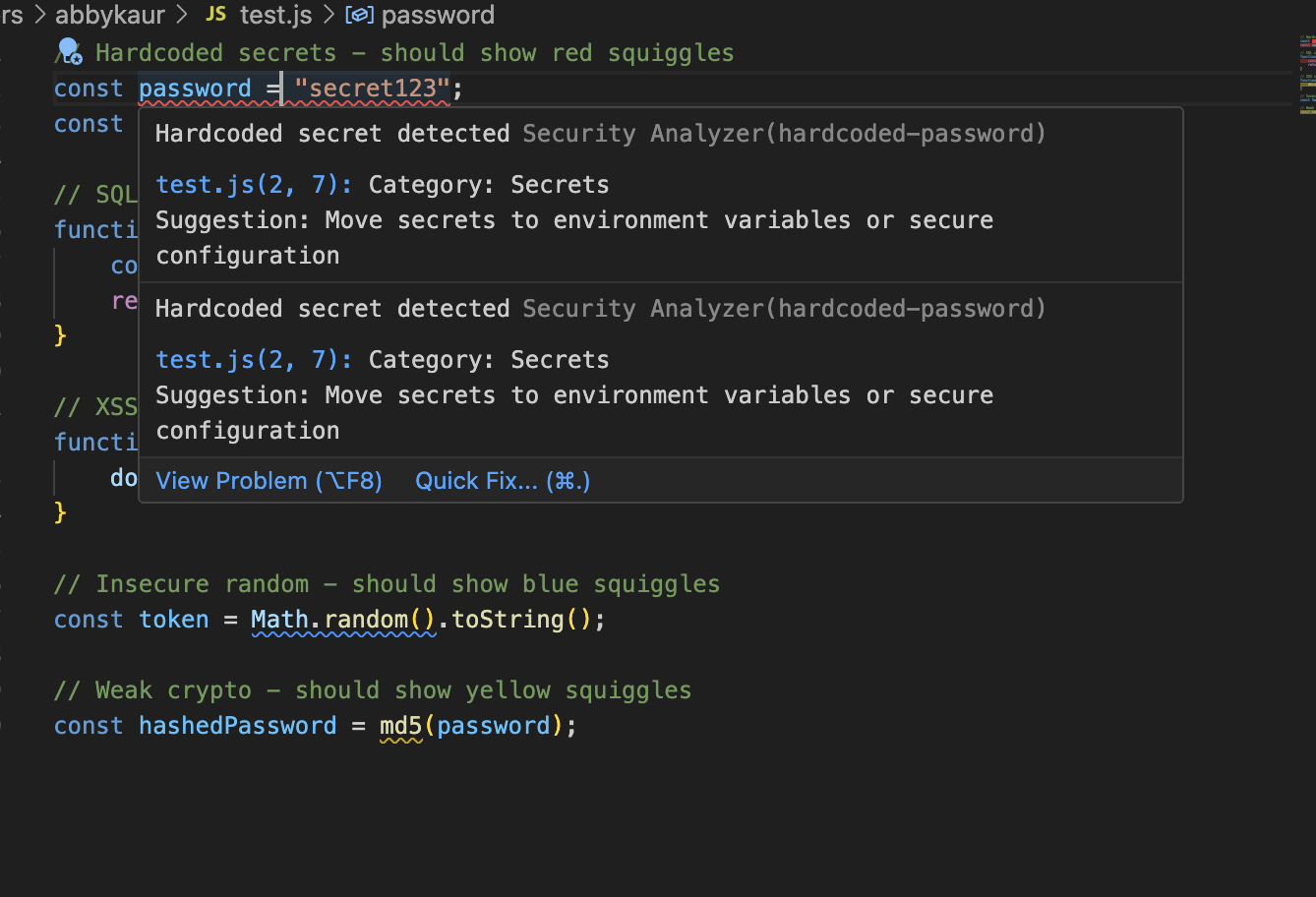The width and height of the screenshot is (1316, 897).
Task: Click Math.random with blue squiggle
Action: click(x=342, y=620)
